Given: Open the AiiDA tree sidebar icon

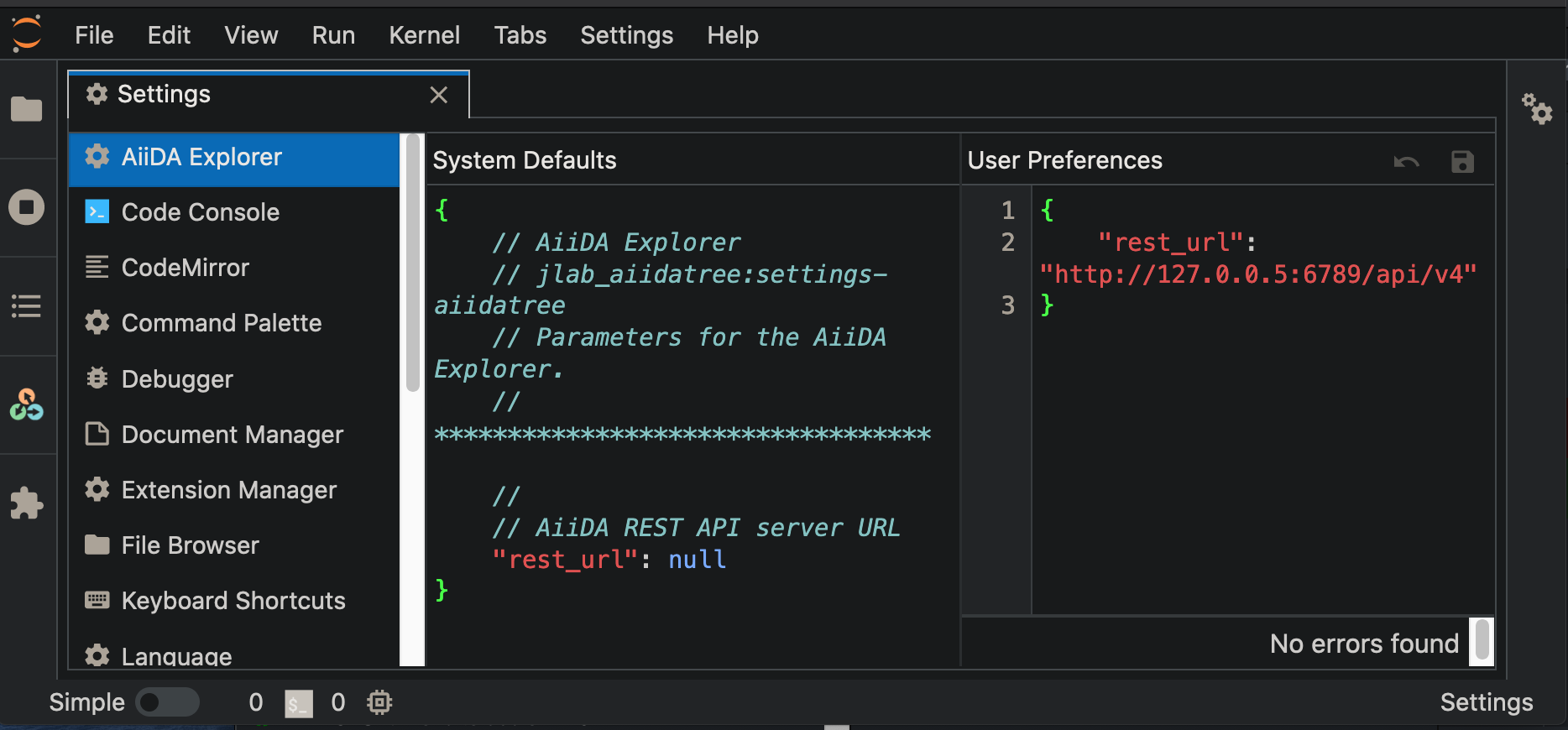Looking at the screenshot, I should [26, 404].
